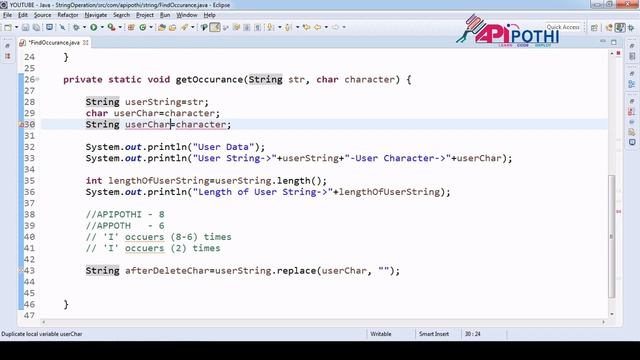Click the Back navigation arrow icon

point(317,27)
